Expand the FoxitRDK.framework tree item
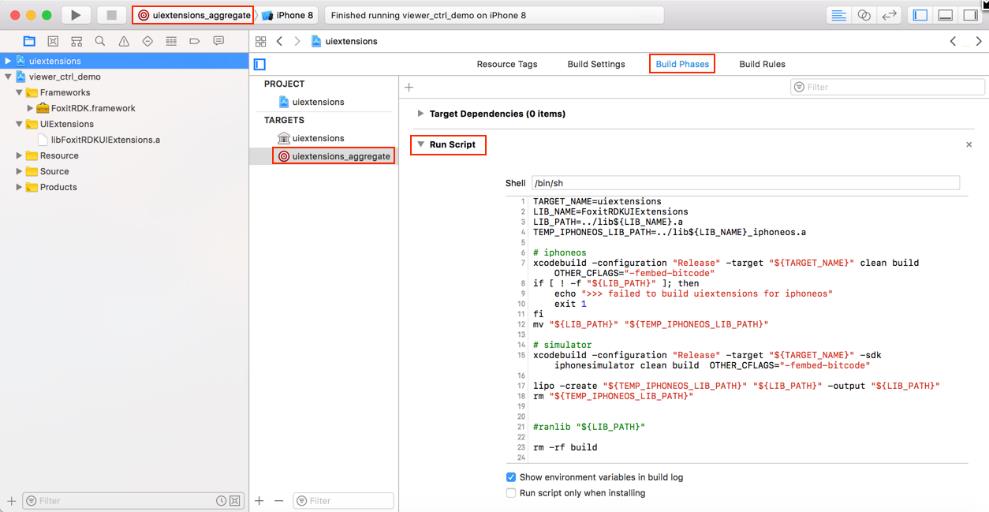Viewport: 989px width, 512px height. point(30,108)
